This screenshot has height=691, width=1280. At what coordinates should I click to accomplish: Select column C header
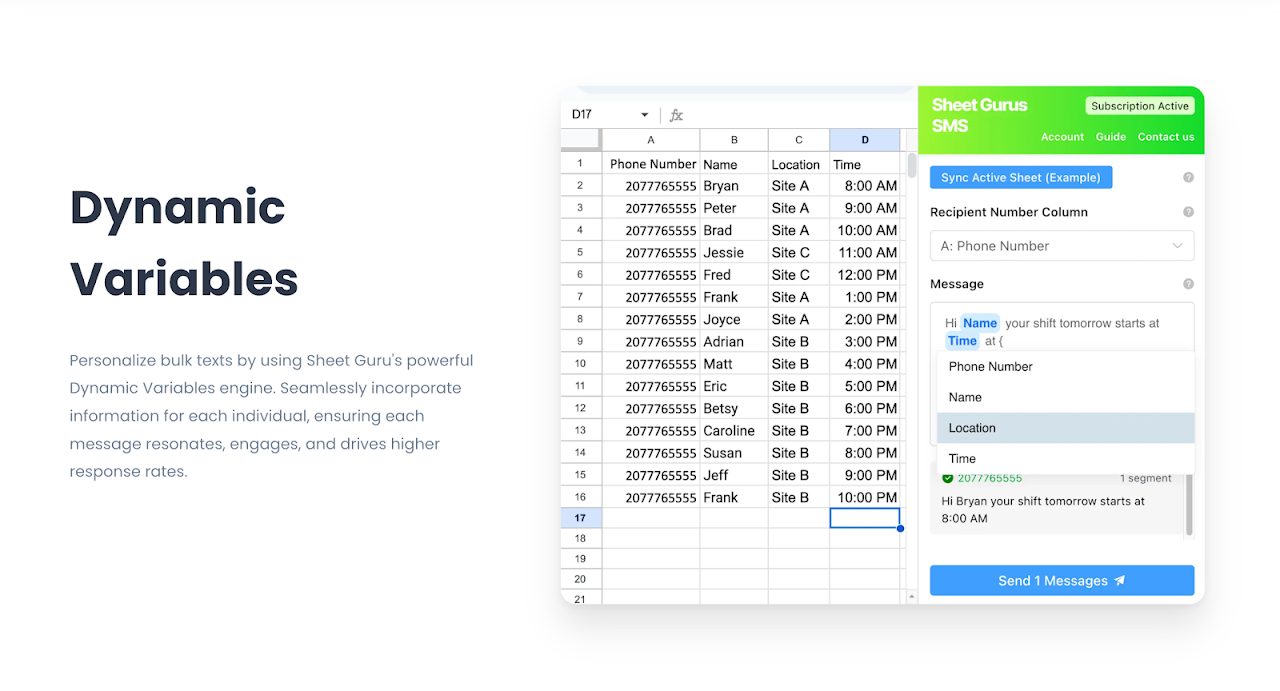pyautogui.click(x=799, y=140)
